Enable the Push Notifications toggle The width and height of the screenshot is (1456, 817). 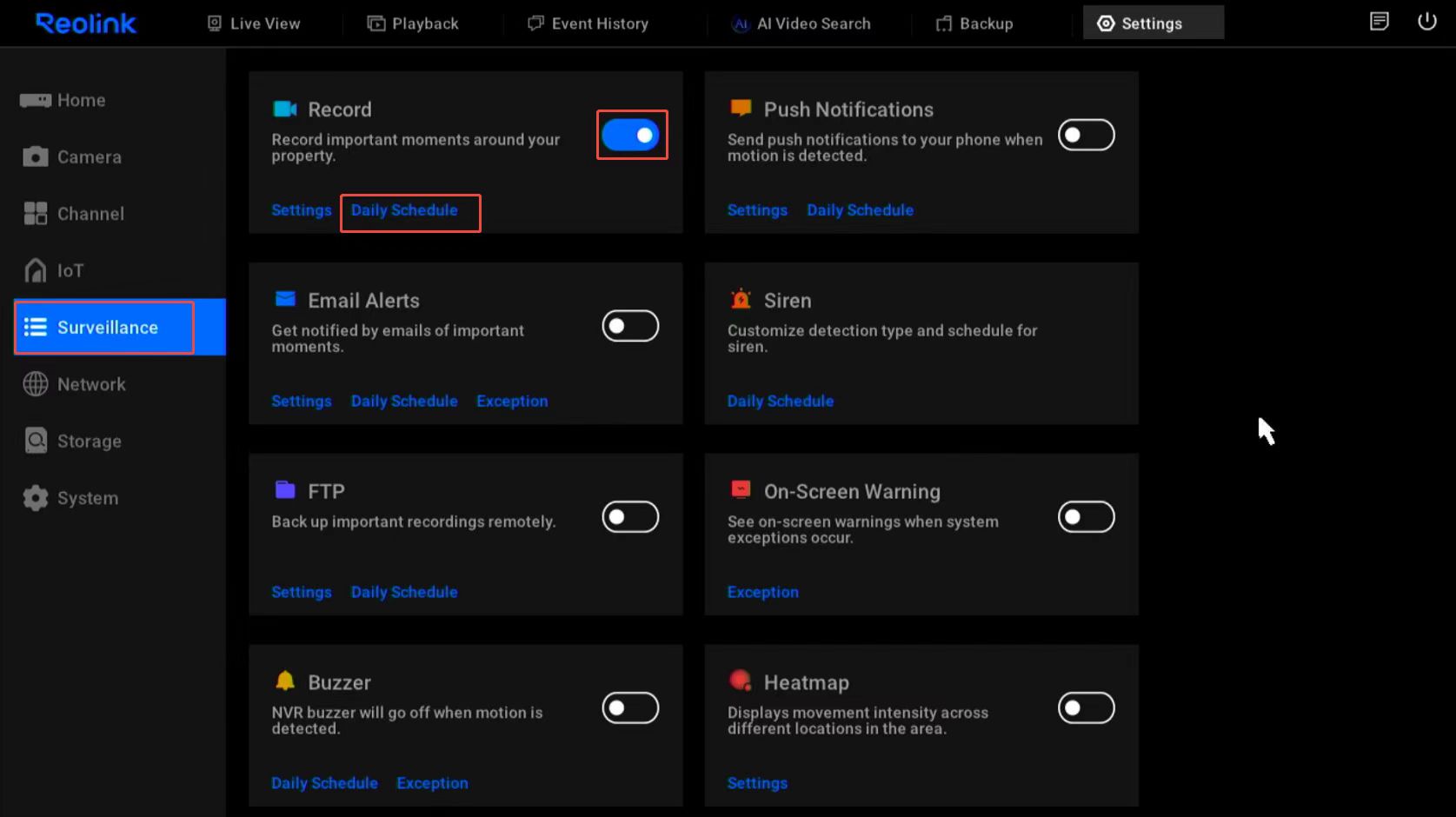coord(1087,135)
